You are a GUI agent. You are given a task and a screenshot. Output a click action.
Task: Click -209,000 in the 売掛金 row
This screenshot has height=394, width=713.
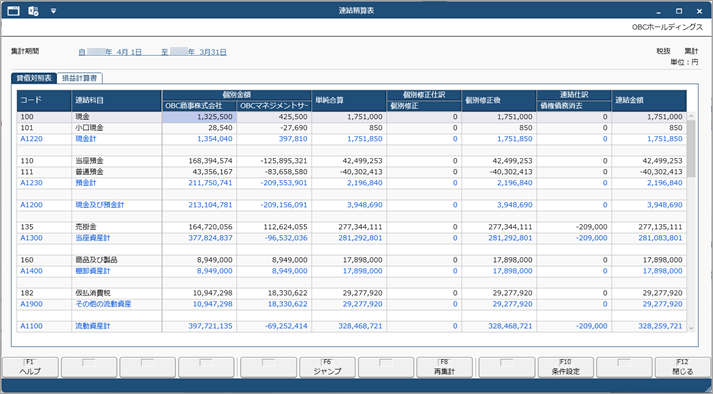point(591,227)
